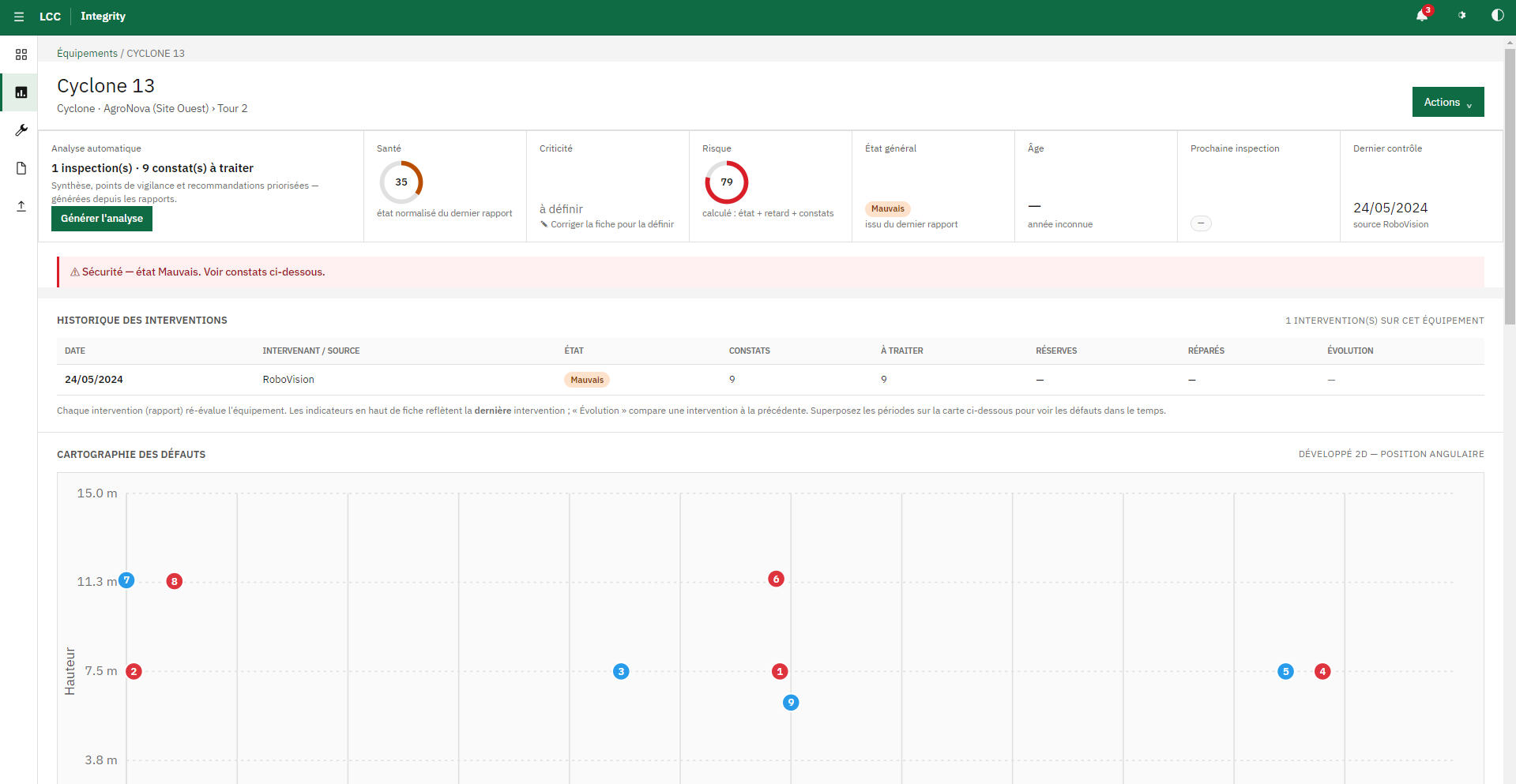
Task: Open the upload sidebar icon
Action: click(21, 206)
